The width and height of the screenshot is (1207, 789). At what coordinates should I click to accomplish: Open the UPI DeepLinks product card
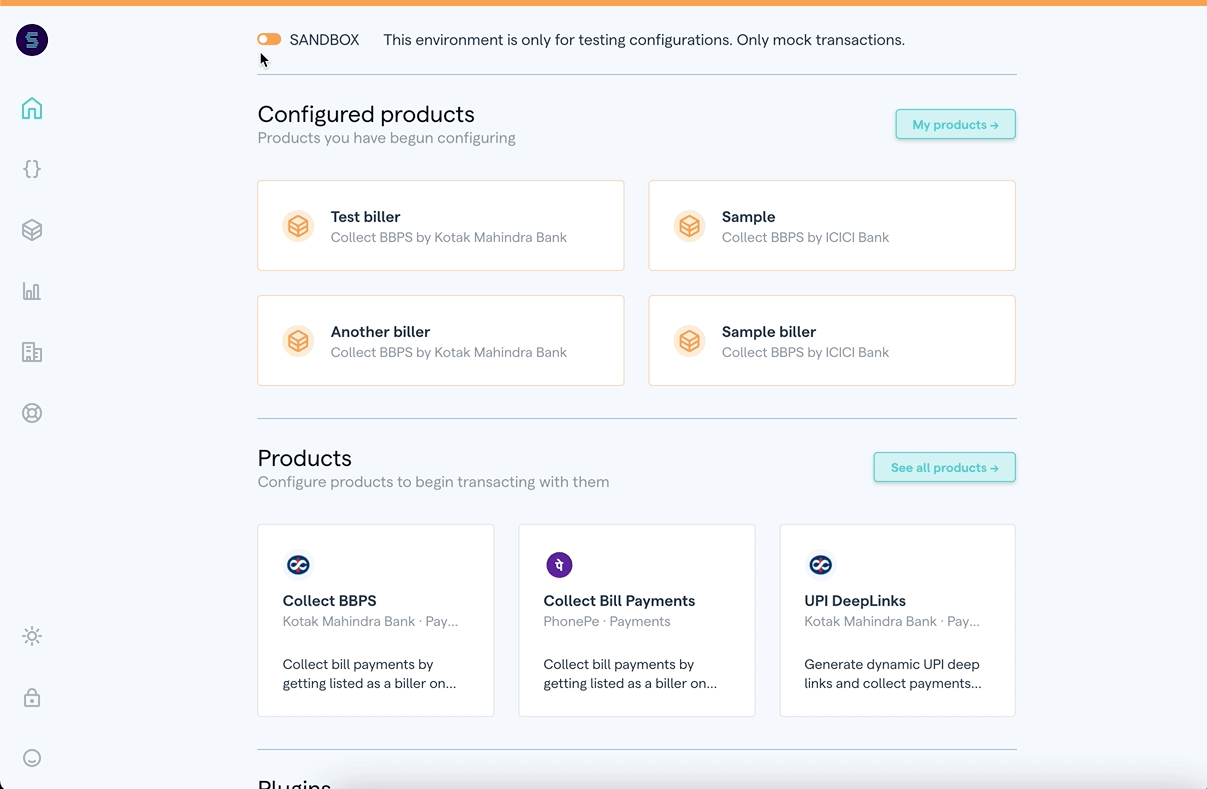click(x=897, y=620)
